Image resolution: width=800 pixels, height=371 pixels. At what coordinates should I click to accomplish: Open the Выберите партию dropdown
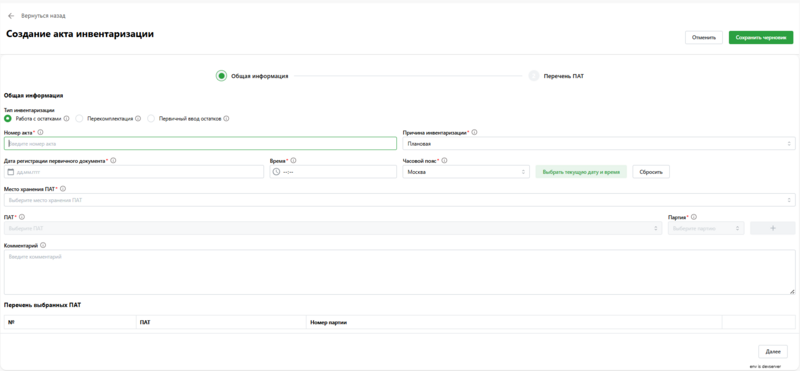706,228
